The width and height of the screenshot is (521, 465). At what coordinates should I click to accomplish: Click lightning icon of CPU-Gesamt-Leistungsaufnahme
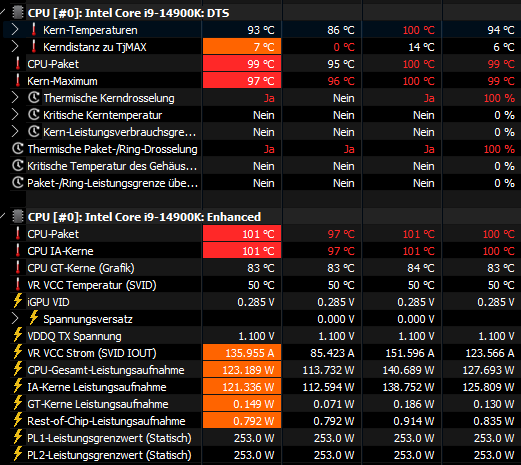click(x=18, y=369)
